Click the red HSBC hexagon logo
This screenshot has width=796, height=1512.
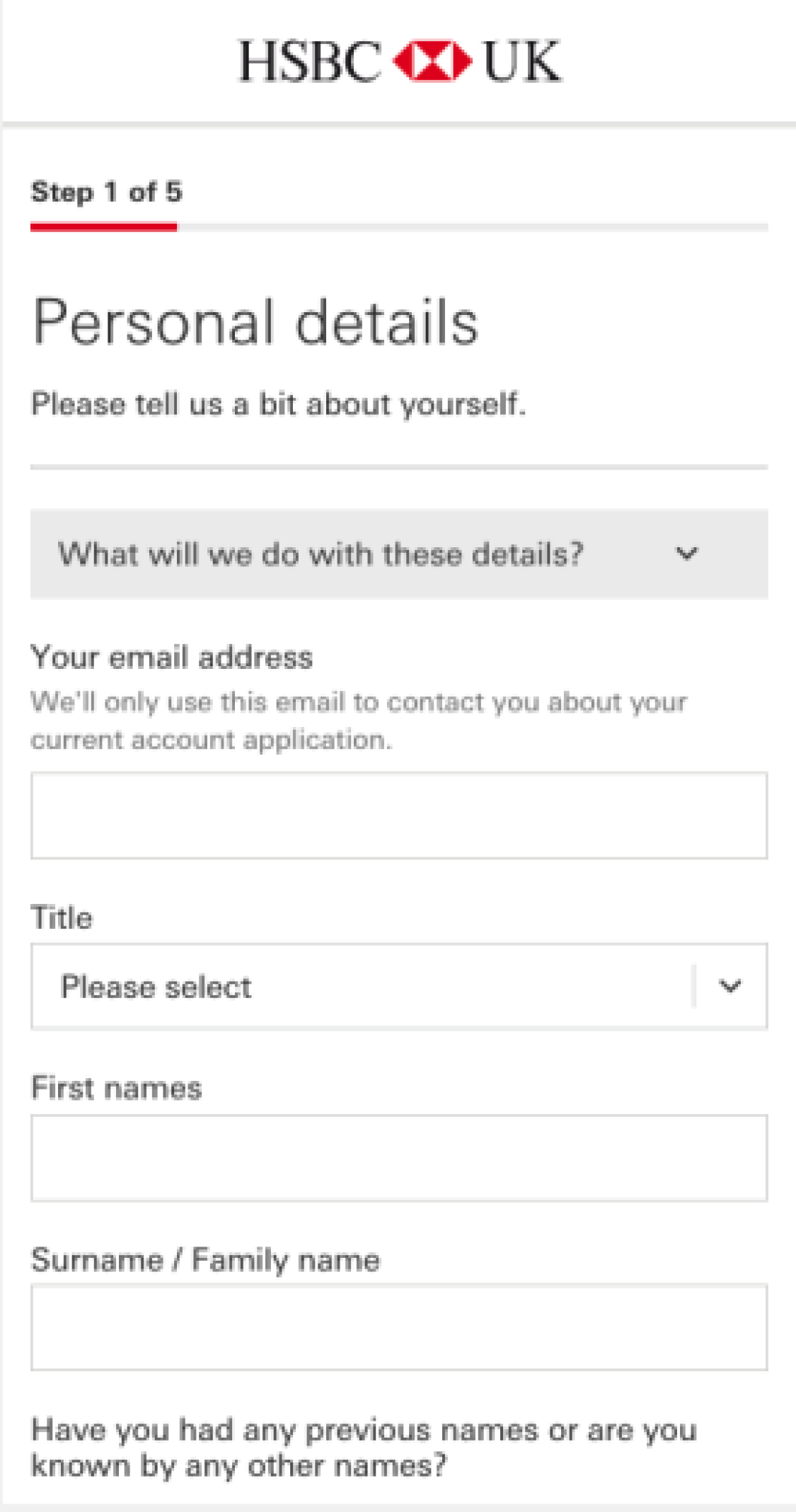(x=432, y=61)
